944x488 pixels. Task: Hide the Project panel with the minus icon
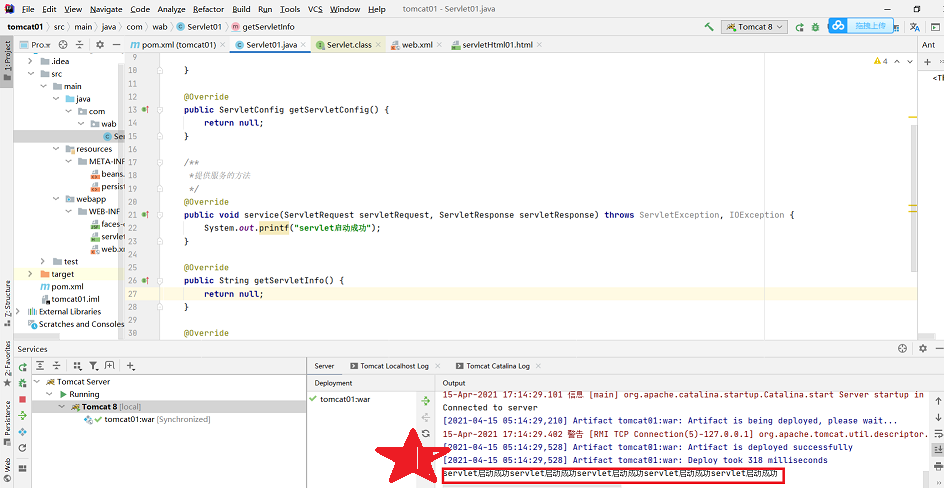116,45
